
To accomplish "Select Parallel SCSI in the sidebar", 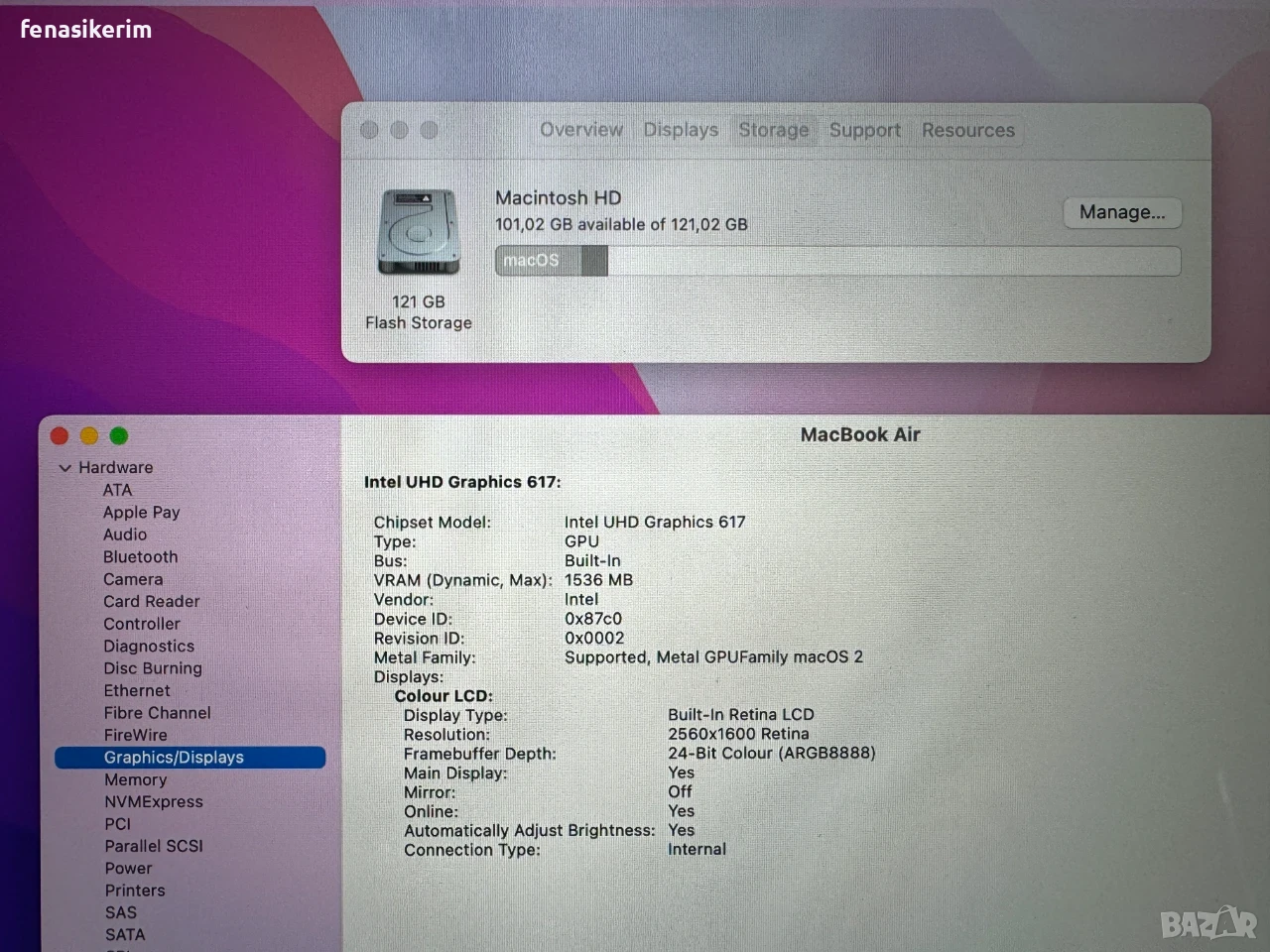I will 154,846.
